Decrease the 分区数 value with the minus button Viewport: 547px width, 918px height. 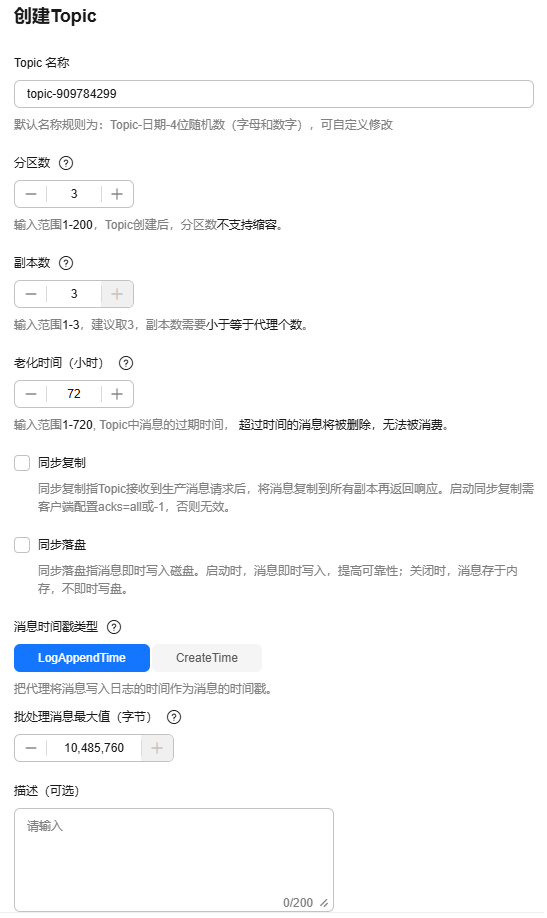pyautogui.click(x=31, y=194)
